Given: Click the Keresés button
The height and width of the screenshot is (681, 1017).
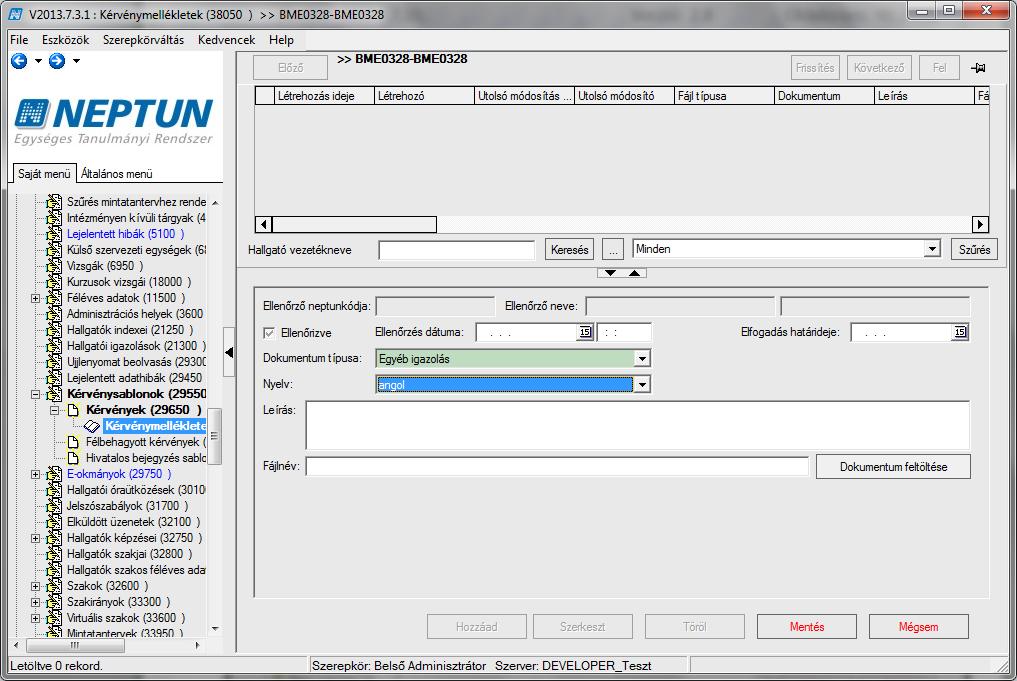Looking at the screenshot, I should [x=569, y=249].
